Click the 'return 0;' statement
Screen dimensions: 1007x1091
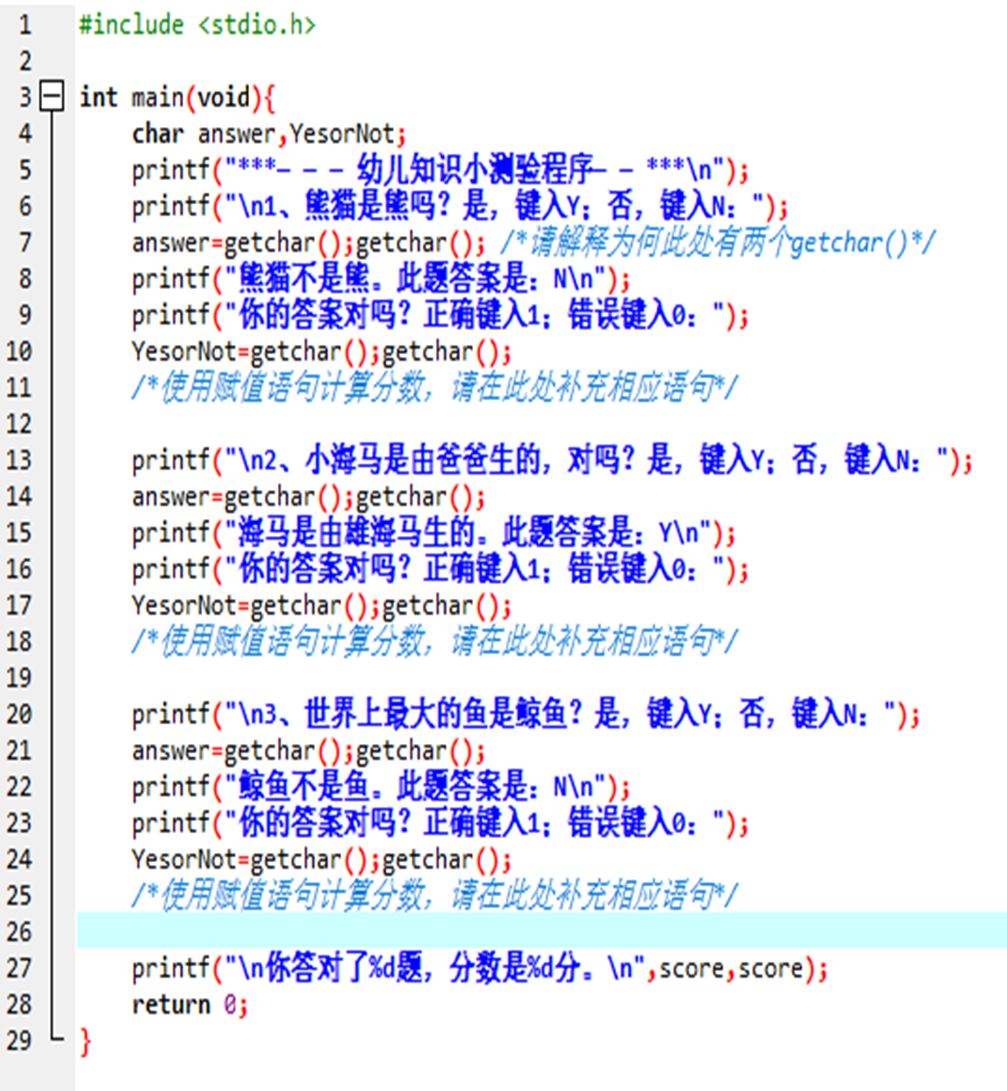[189, 1004]
